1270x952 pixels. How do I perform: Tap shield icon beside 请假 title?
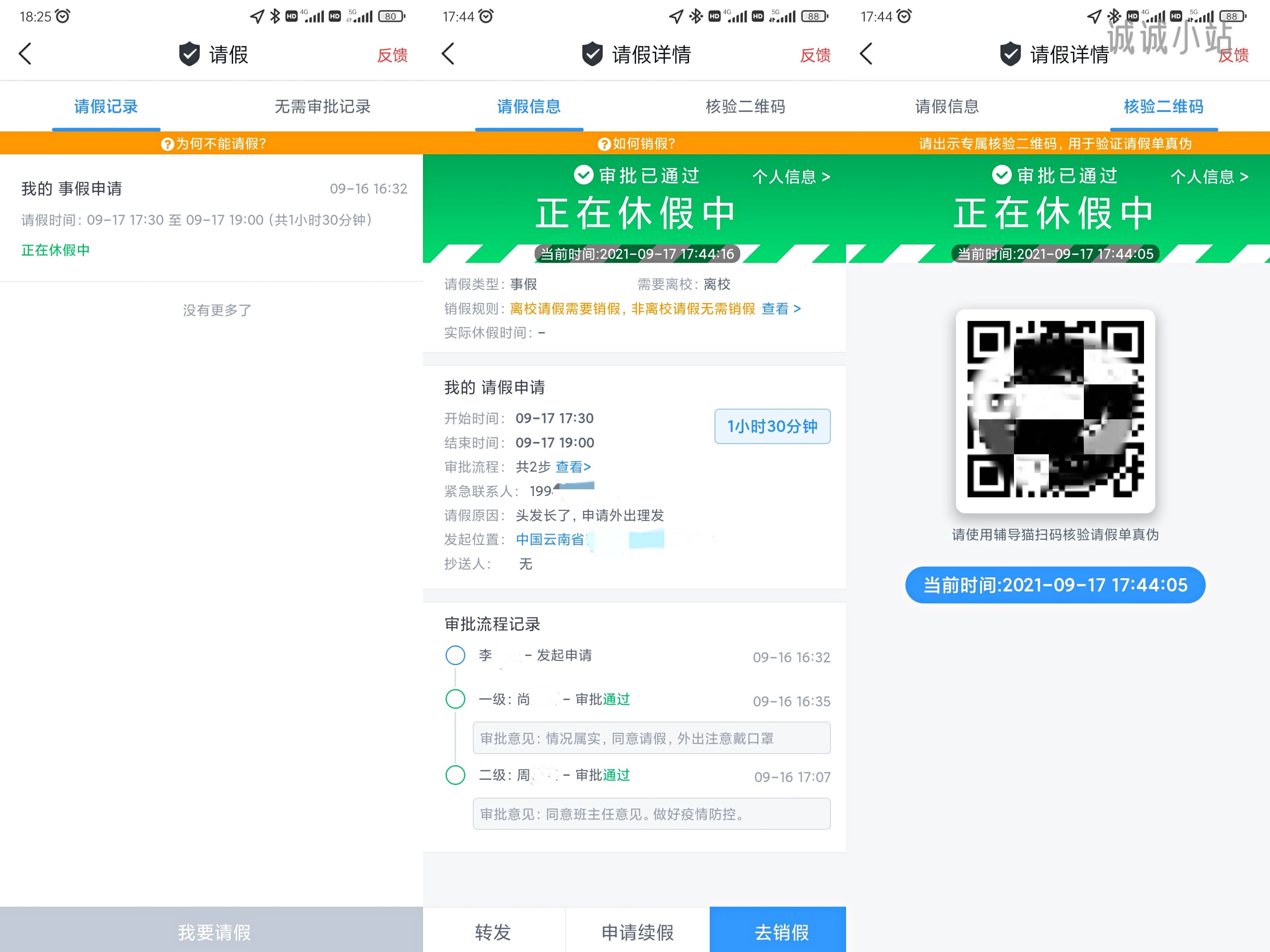[189, 54]
